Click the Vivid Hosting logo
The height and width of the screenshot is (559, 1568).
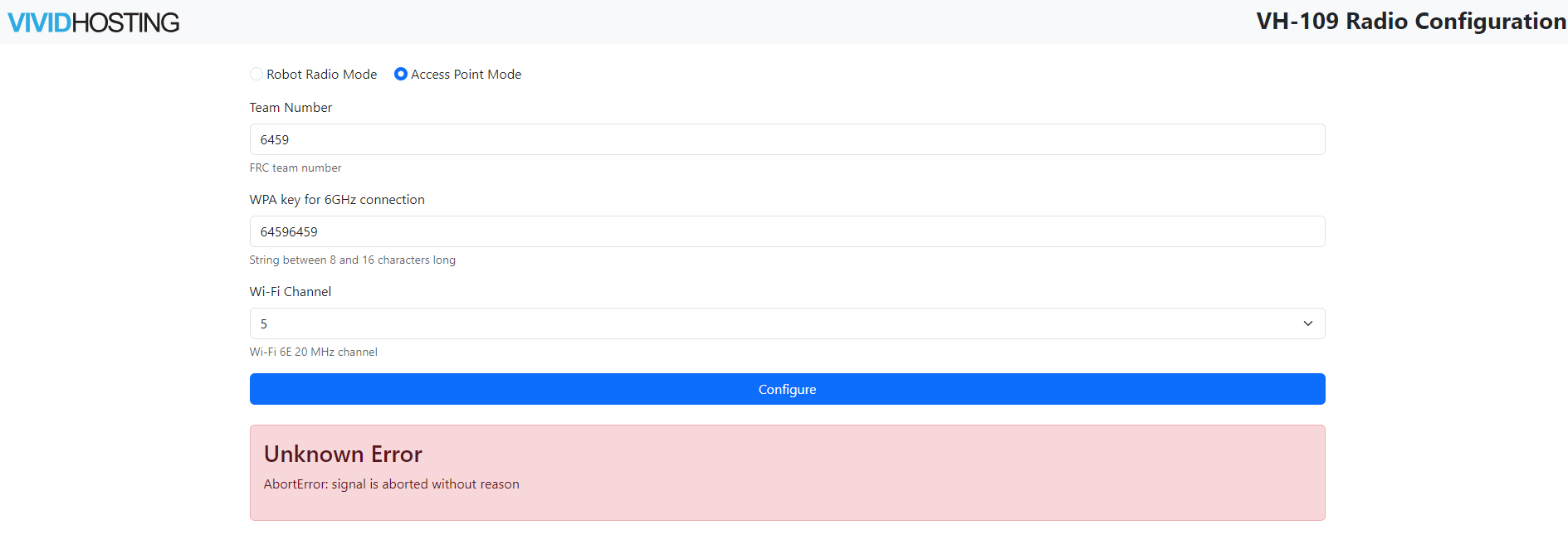pos(94,22)
